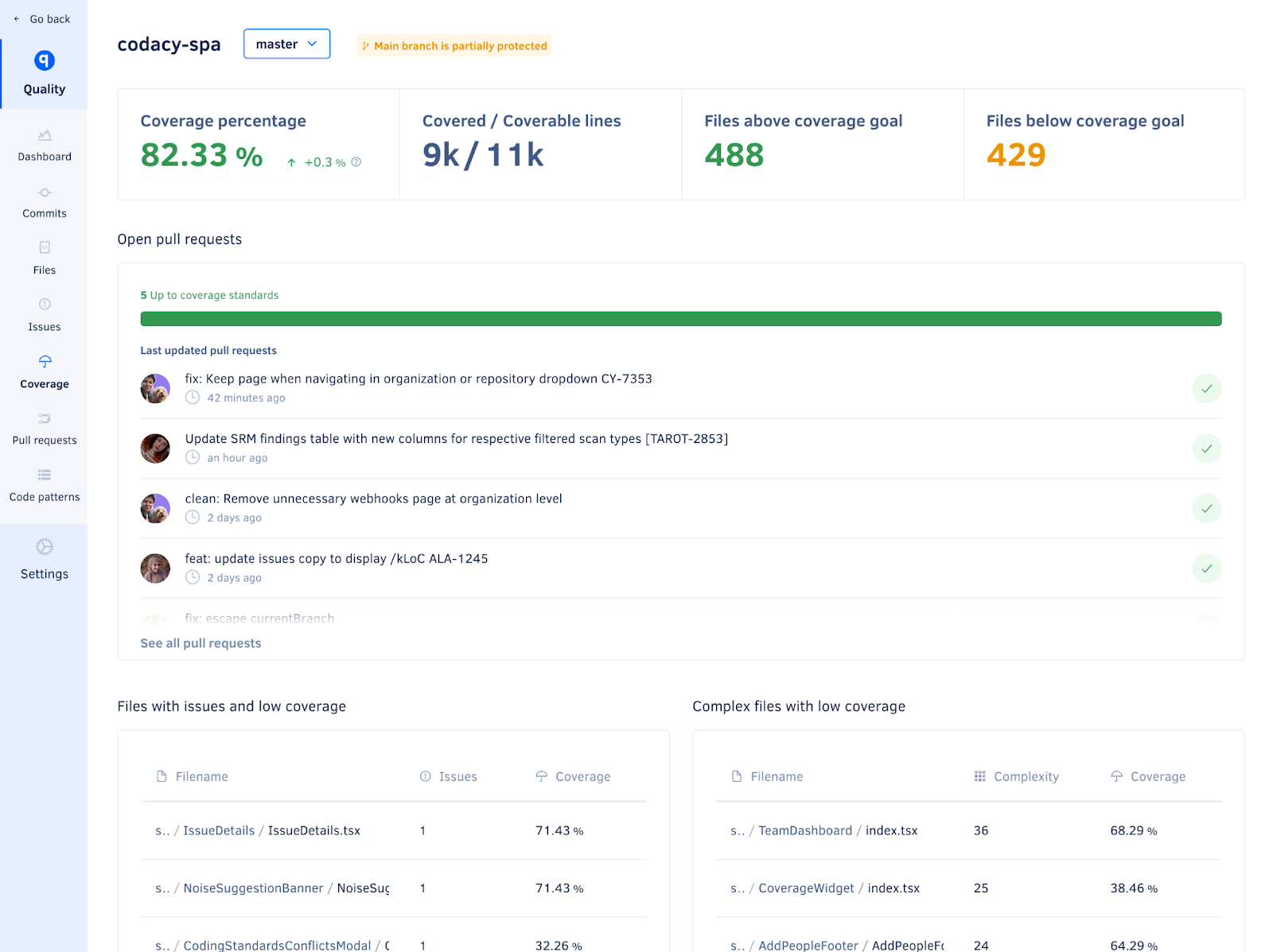Open the Files sidebar item
This screenshot has width=1273, height=952.
(x=45, y=258)
